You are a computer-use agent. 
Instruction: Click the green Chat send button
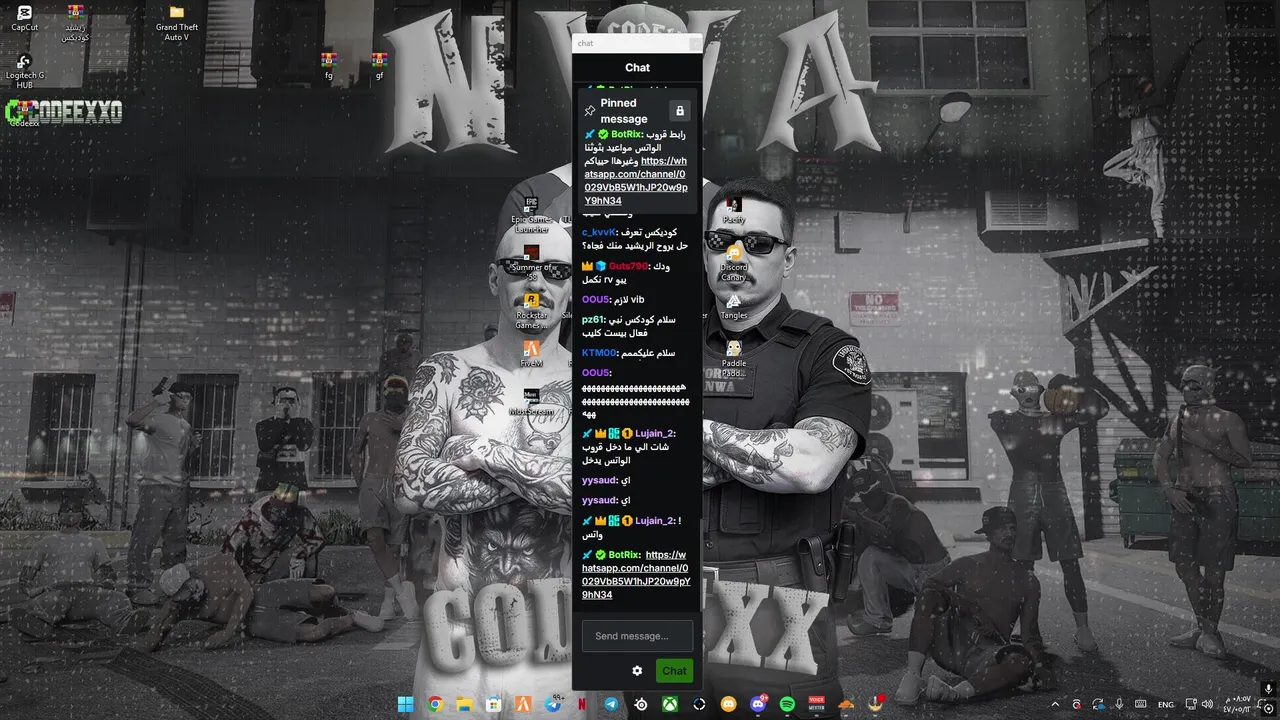(675, 671)
